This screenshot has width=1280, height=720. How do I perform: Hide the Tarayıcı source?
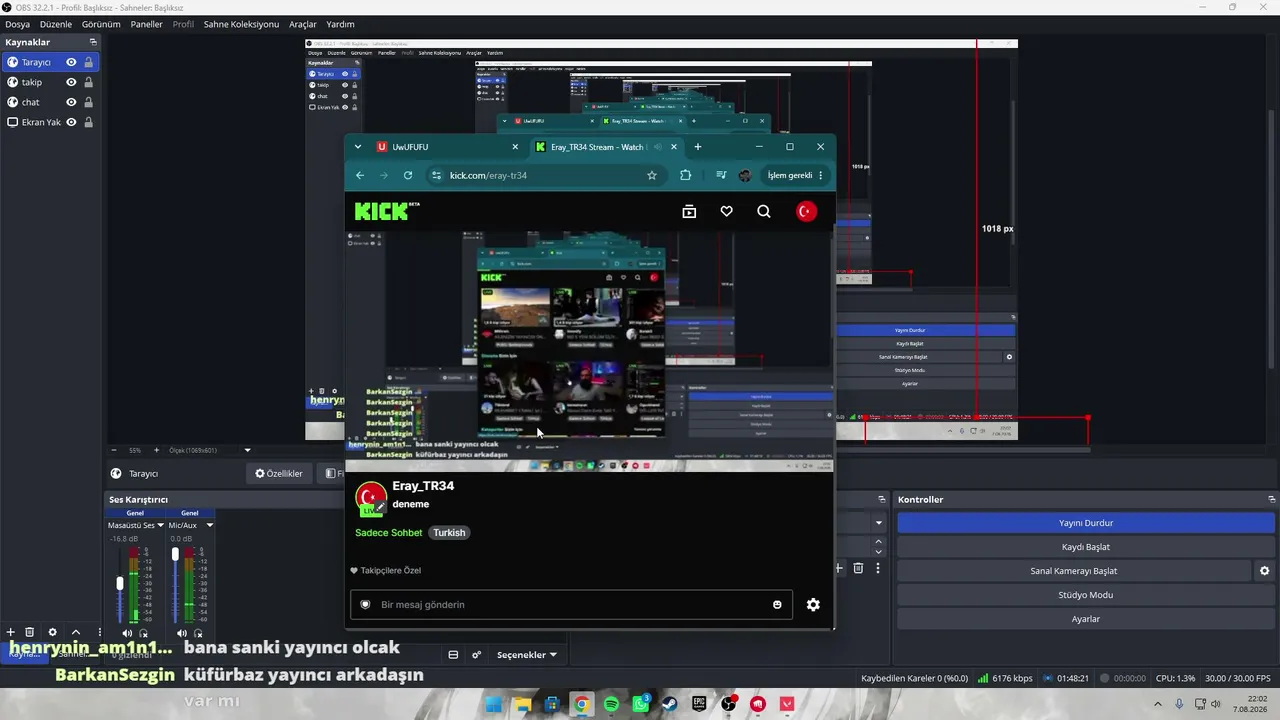(71, 62)
